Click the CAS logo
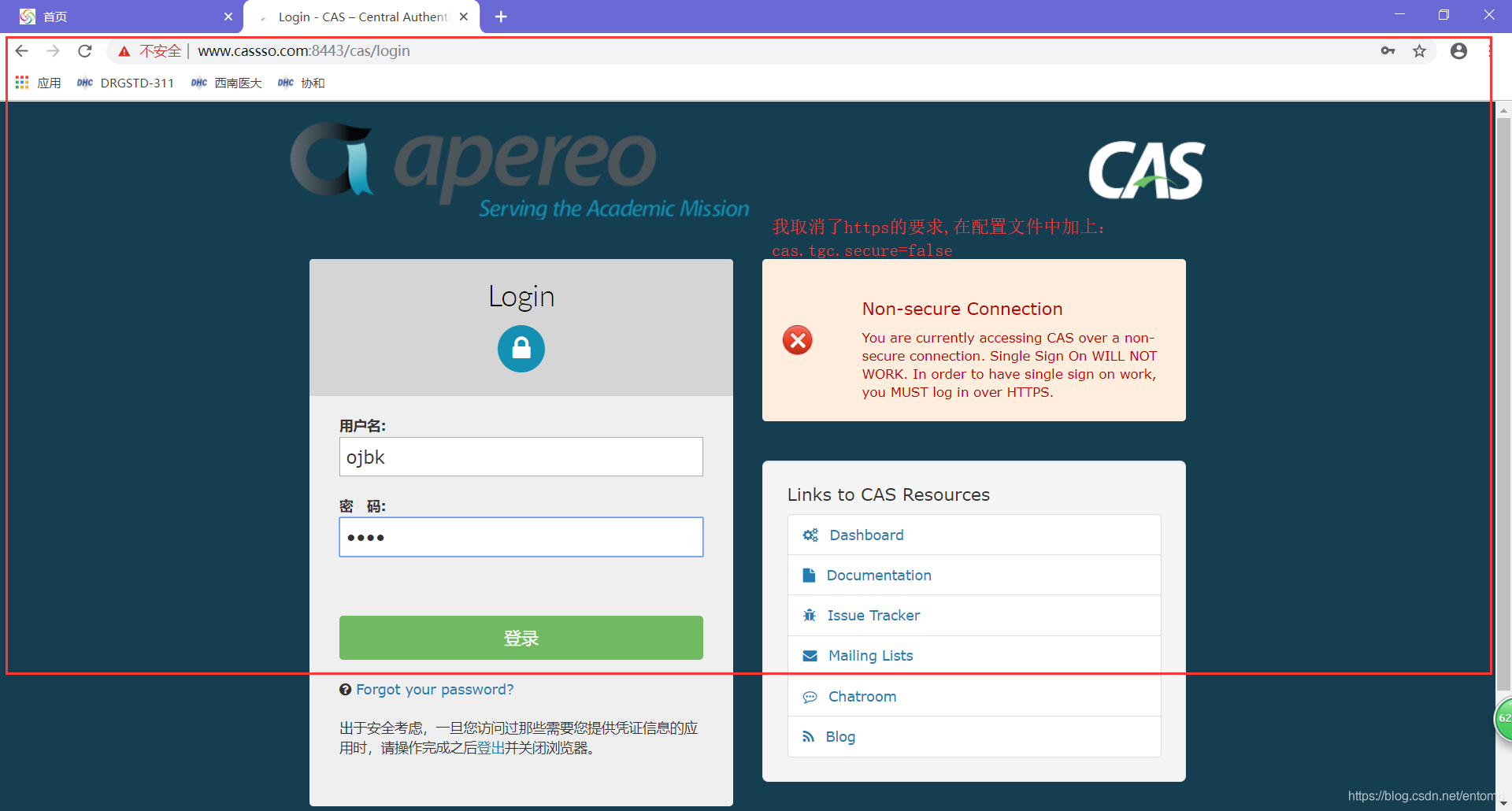The height and width of the screenshot is (811, 1512). pos(1147,170)
